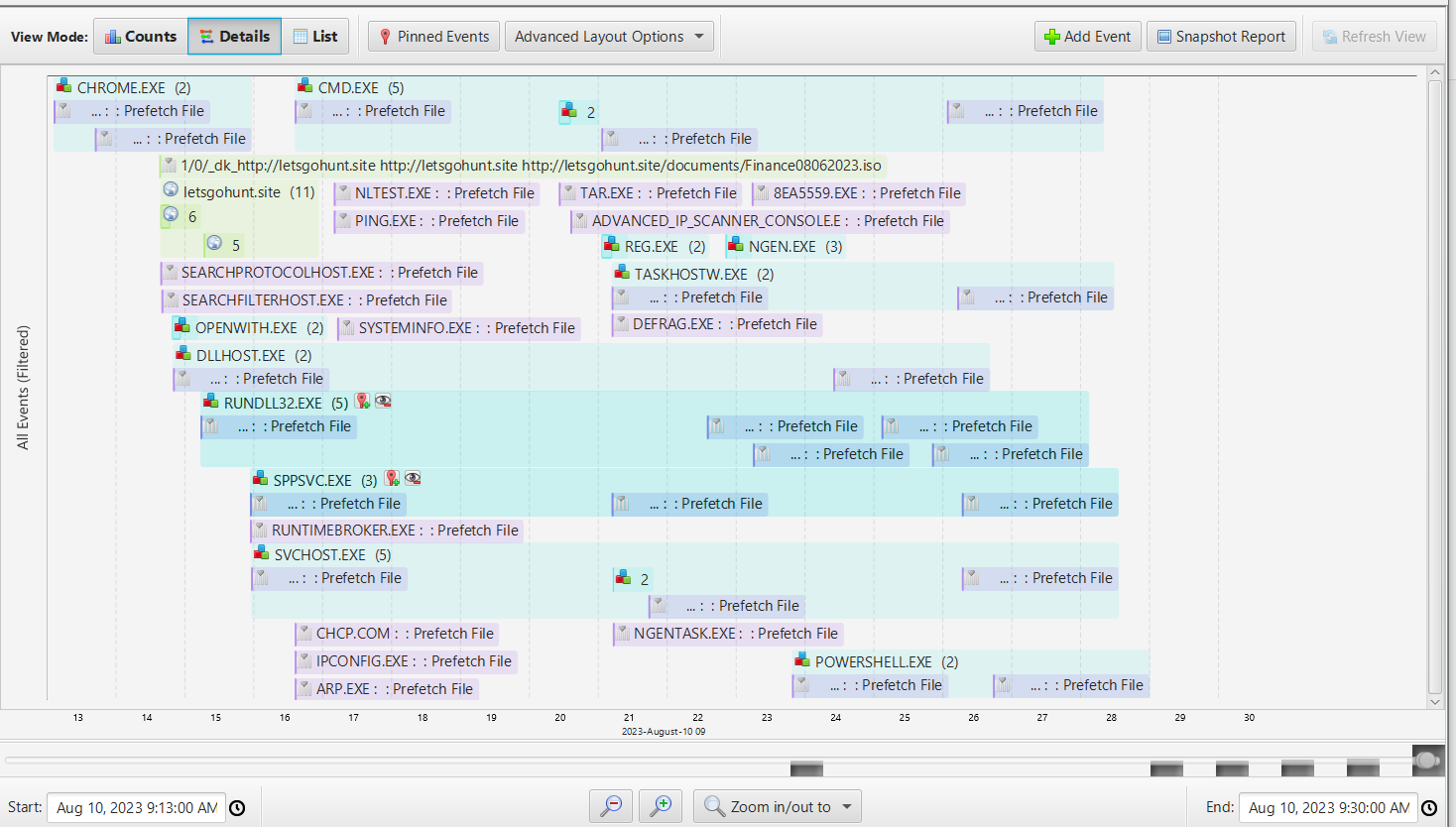
Task: Open the clock picker beside Start time
Action: click(x=237, y=808)
